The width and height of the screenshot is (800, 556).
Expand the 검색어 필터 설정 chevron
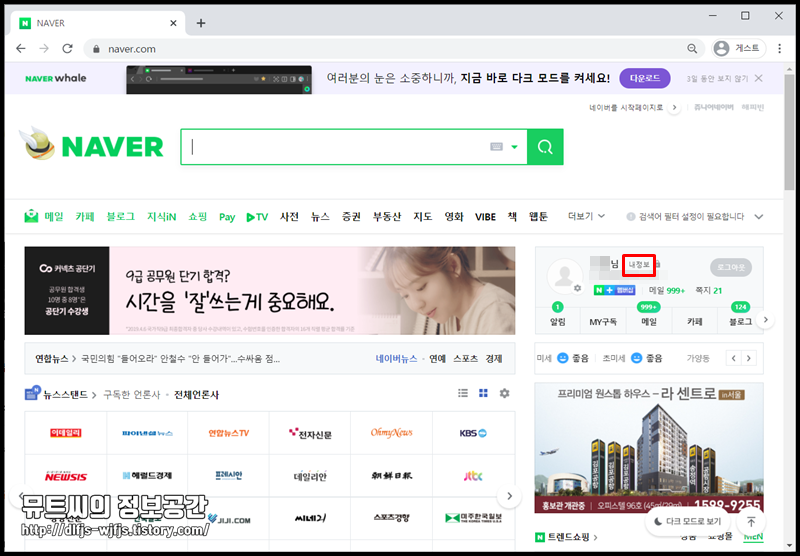pos(759,217)
